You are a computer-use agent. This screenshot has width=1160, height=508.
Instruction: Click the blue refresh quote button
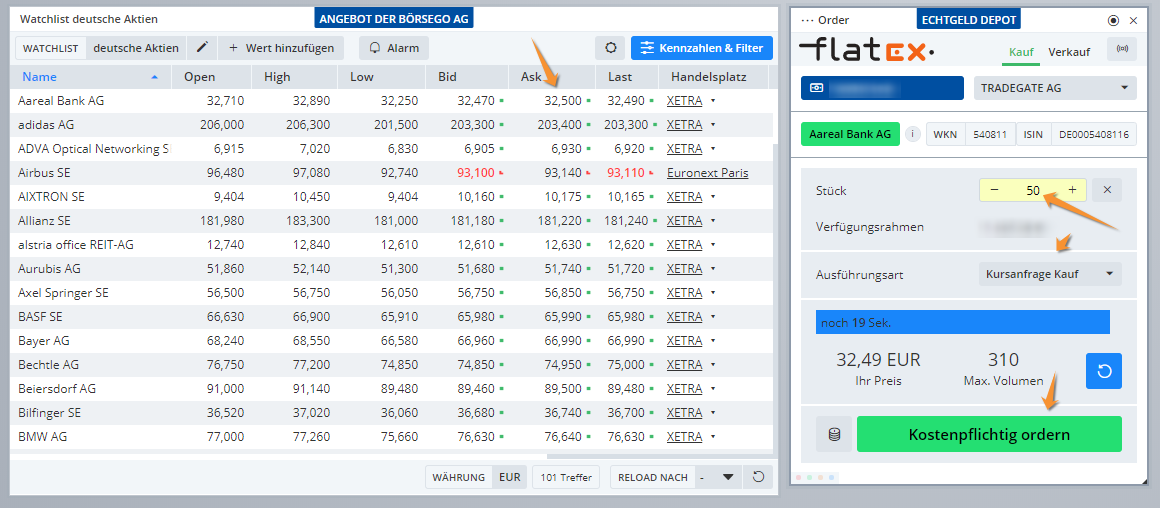point(1104,370)
